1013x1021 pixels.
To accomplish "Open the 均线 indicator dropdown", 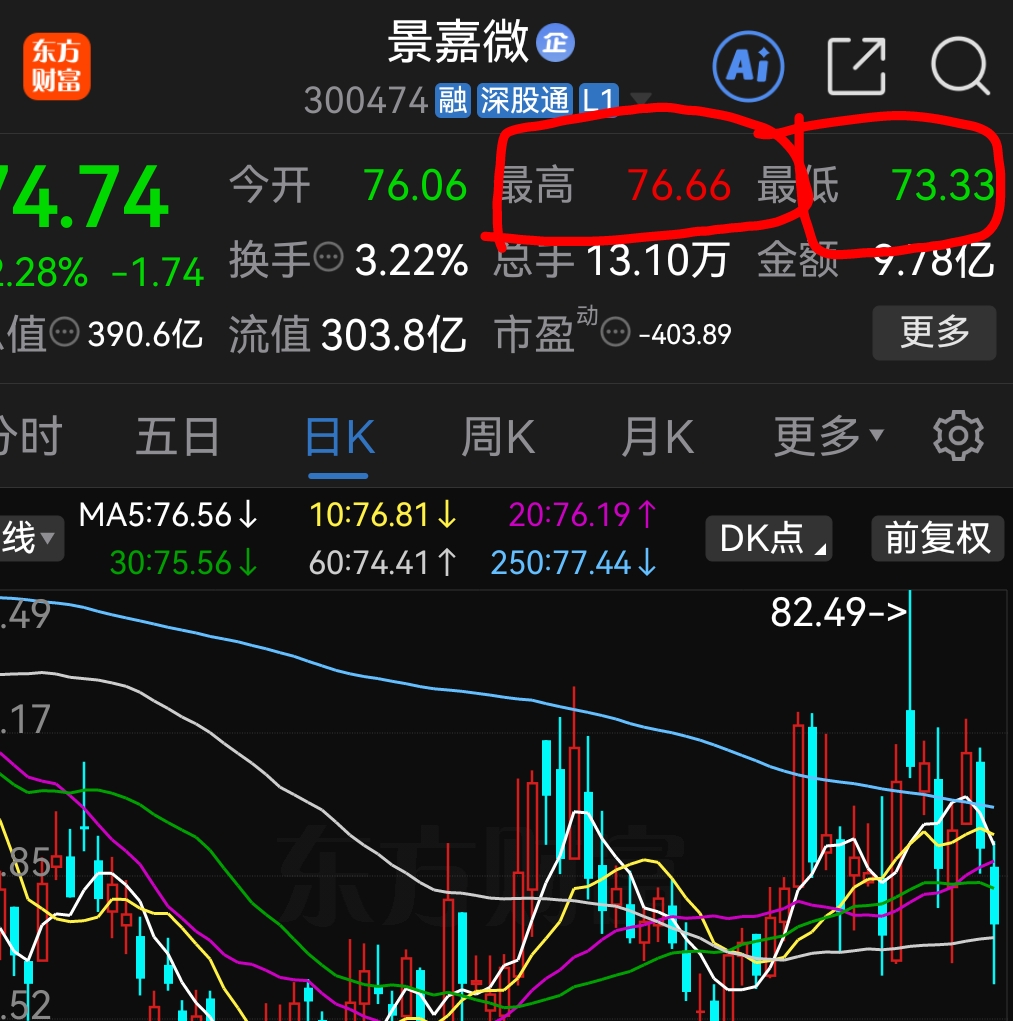I will 31,538.
